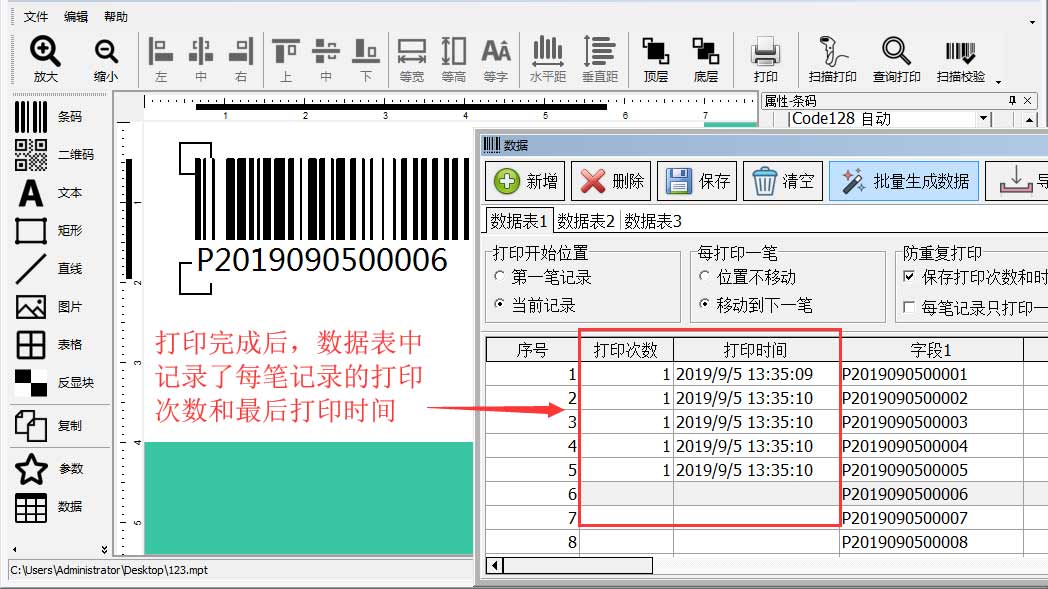Click the 批量生成数据 button
Viewport: 1048px width, 589px height.
click(904, 181)
